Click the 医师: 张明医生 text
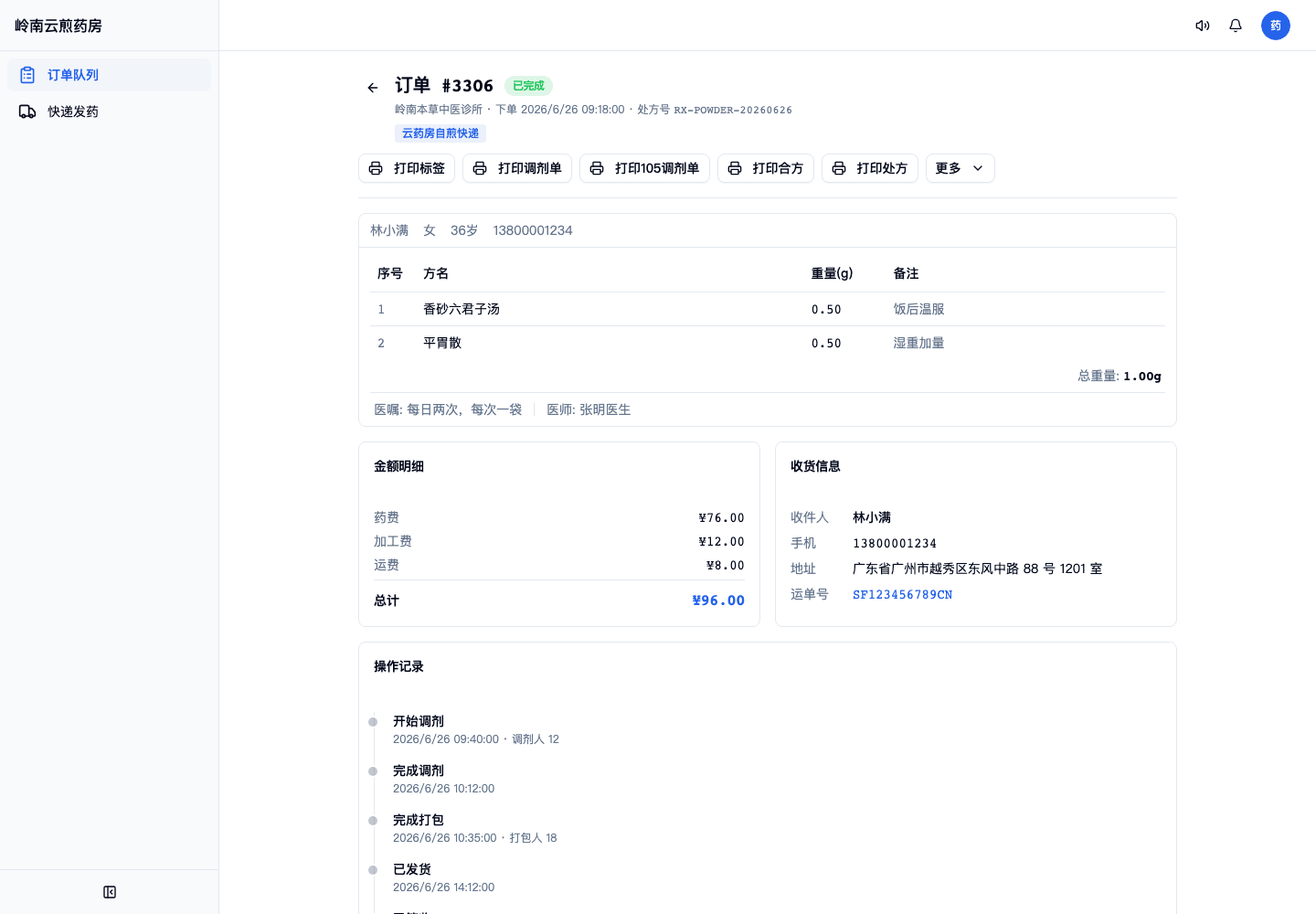This screenshot has width=1316, height=914. (x=589, y=409)
